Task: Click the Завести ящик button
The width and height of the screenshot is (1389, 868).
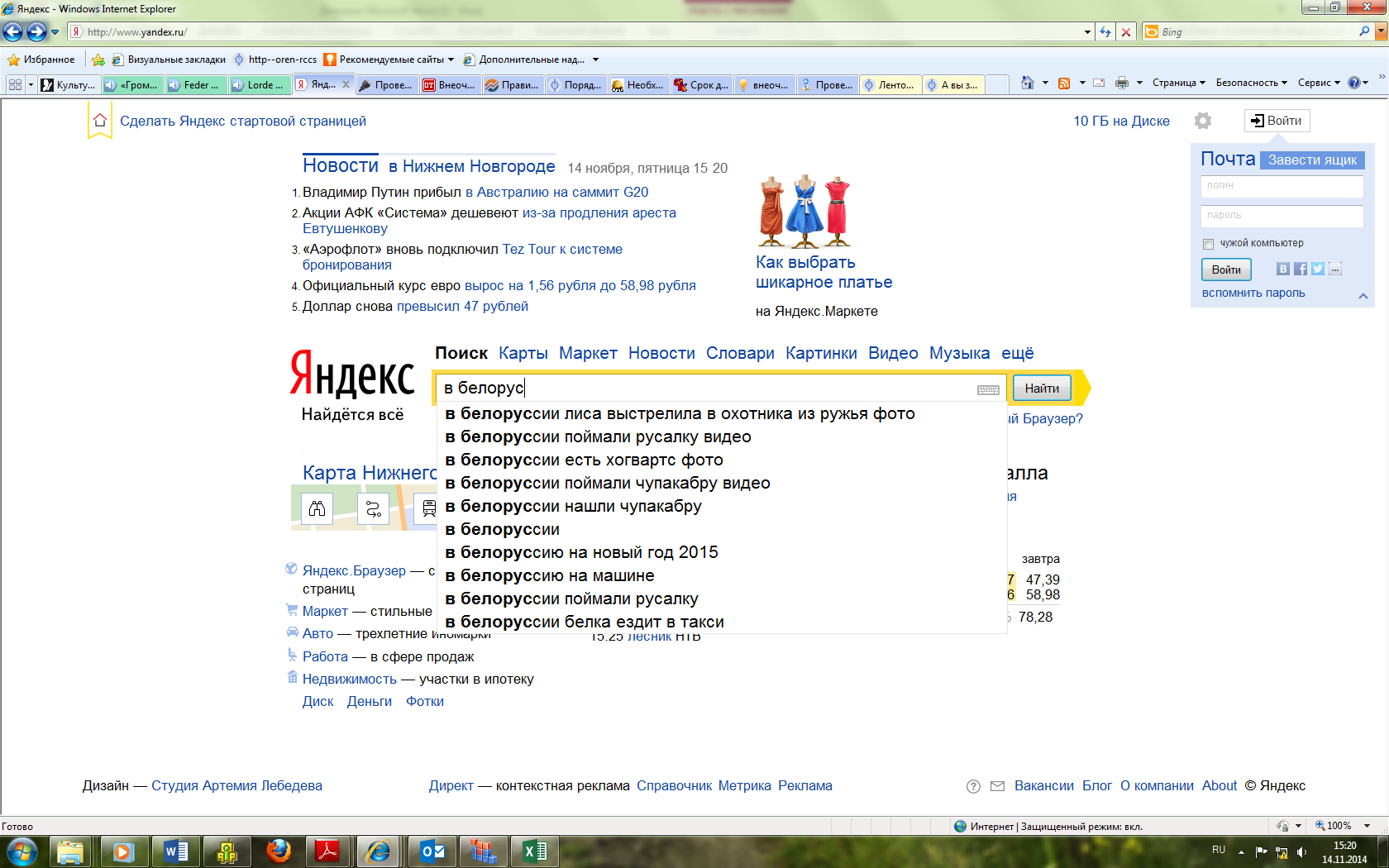Action: [x=1312, y=160]
